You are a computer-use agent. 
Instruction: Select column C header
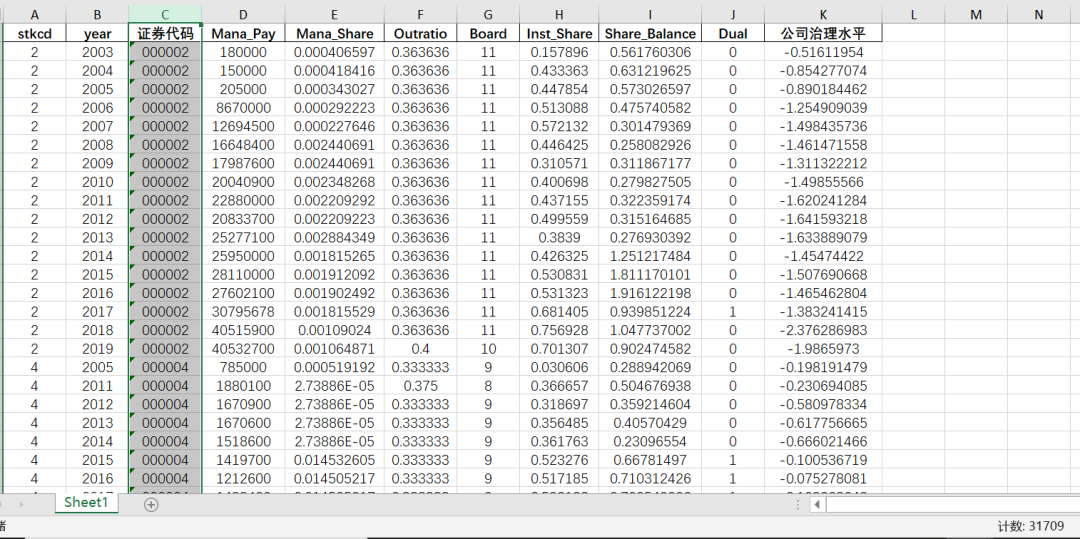point(165,14)
